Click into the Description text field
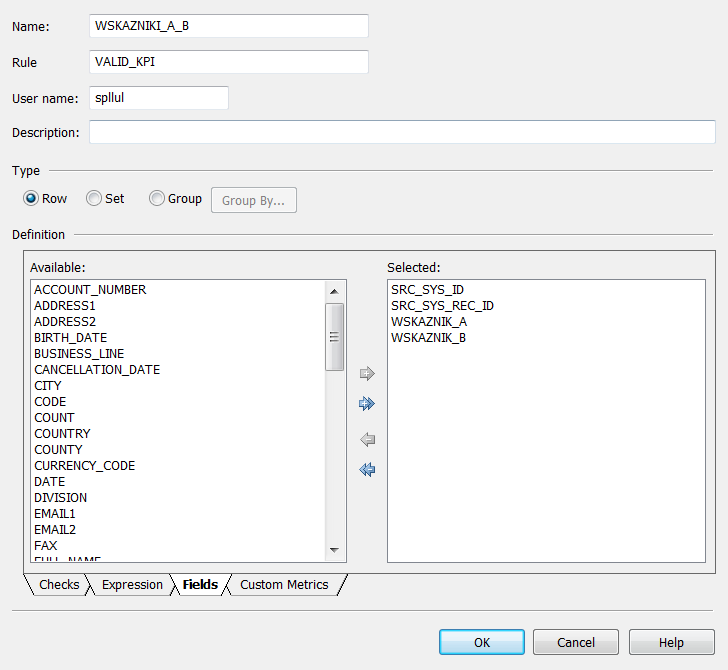This screenshot has width=728, height=670. pos(402,132)
